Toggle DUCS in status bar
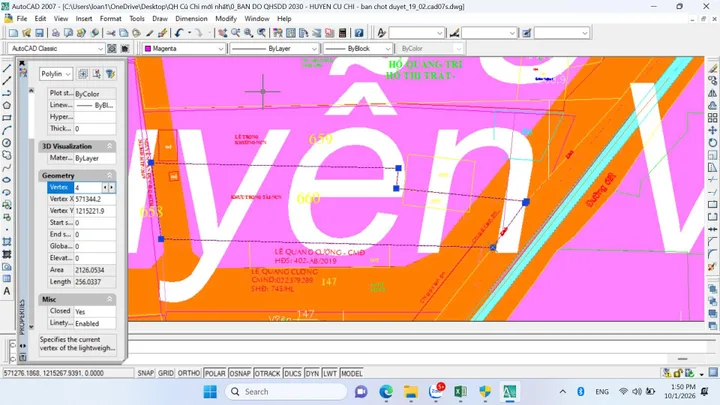The image size is (720, 405). coord(292,373)
